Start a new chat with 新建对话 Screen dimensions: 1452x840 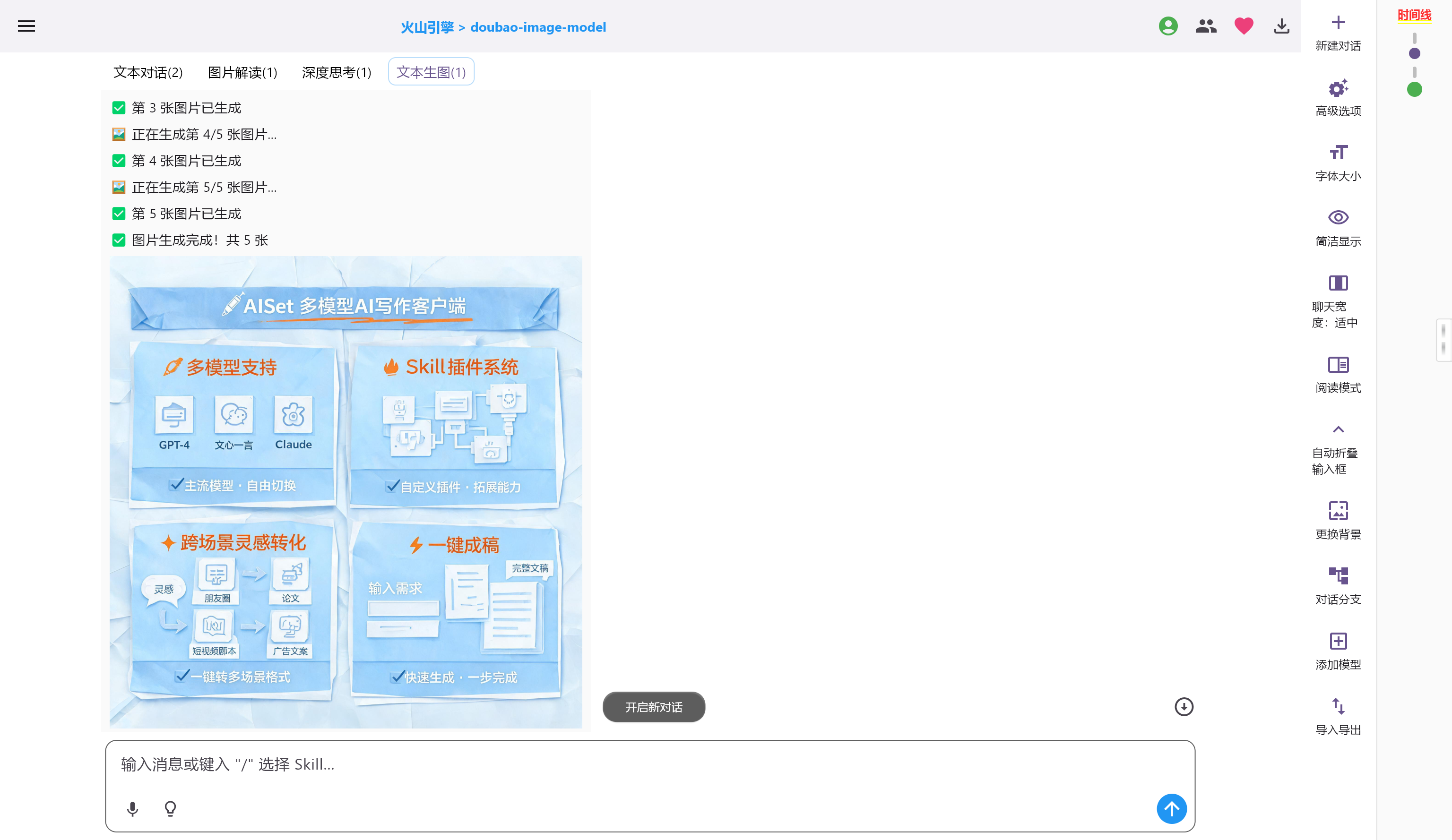[1338, 34]
